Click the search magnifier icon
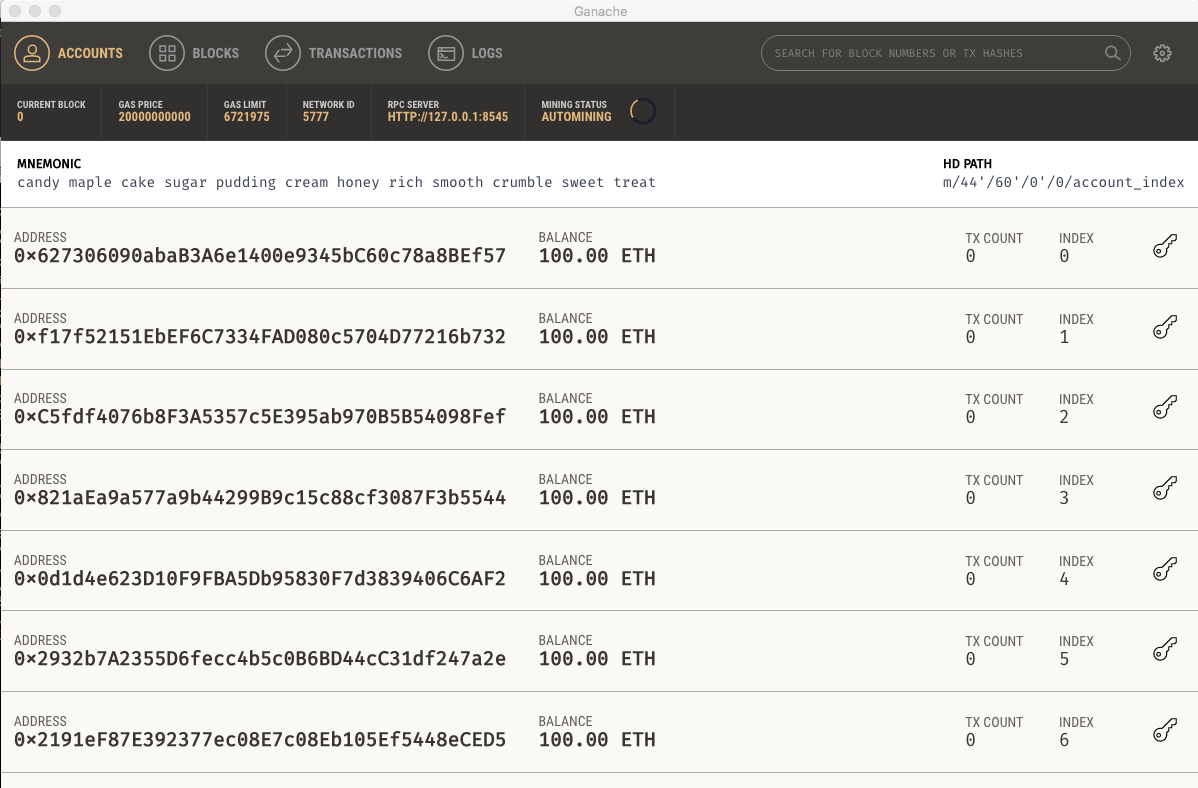This screenshot has width=1198, height=788. pyautogui.click(x=1112, y=53)
